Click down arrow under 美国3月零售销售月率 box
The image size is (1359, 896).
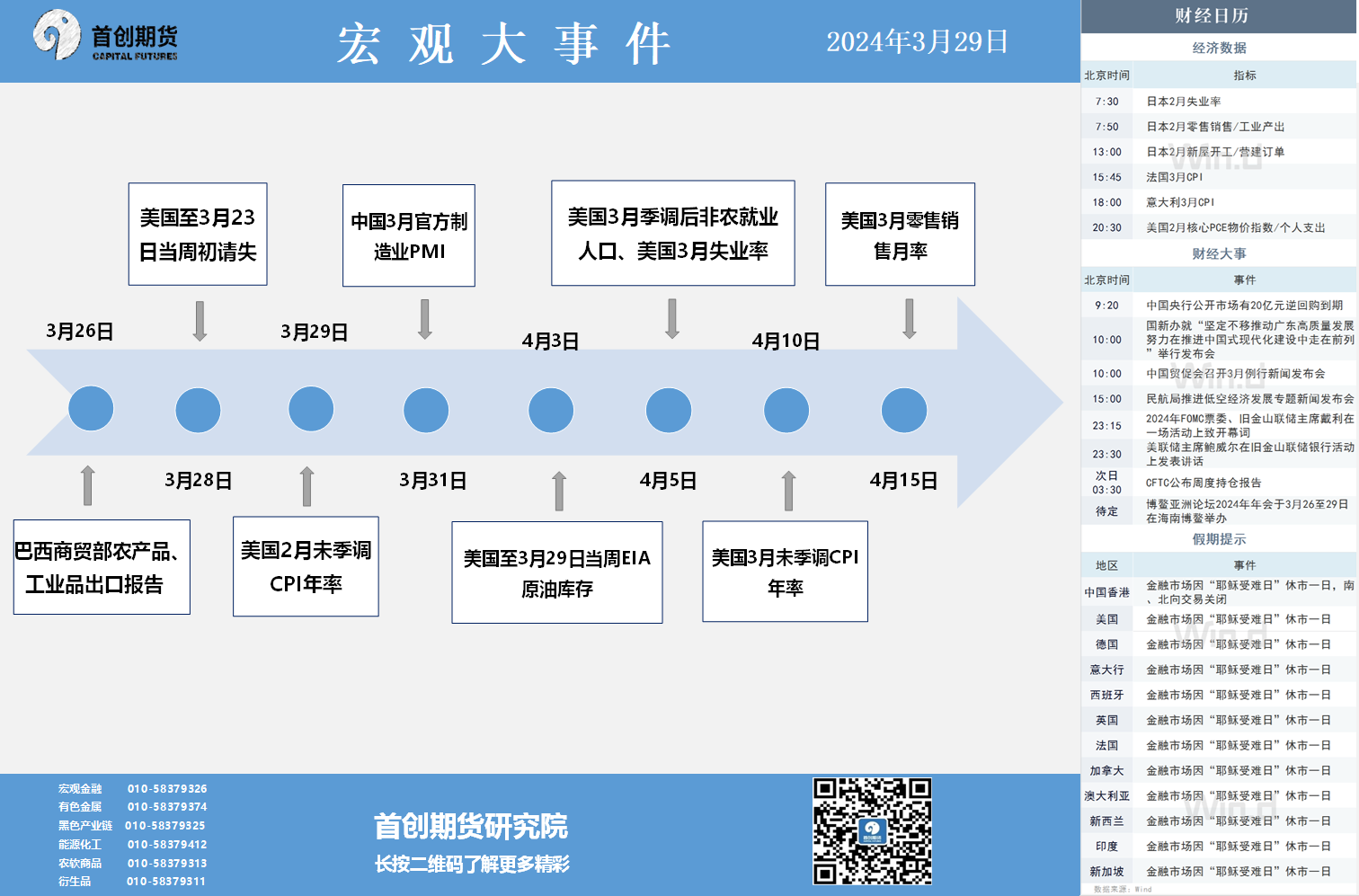click(x=910, y=318)
